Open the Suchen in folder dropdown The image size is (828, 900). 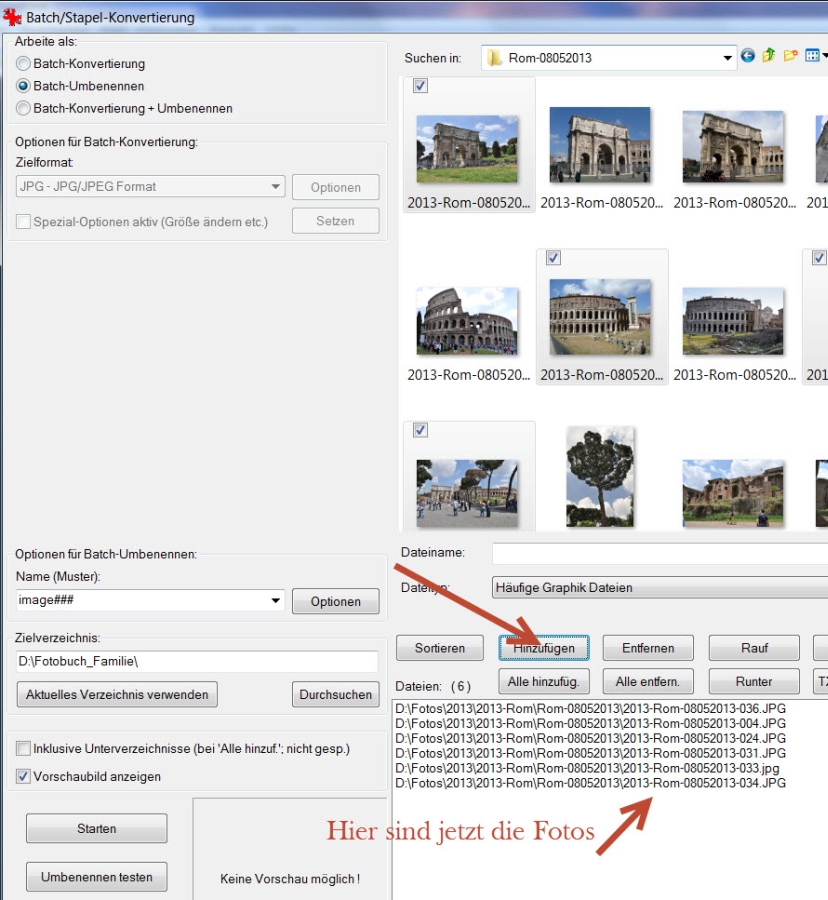tap(727, 58)
